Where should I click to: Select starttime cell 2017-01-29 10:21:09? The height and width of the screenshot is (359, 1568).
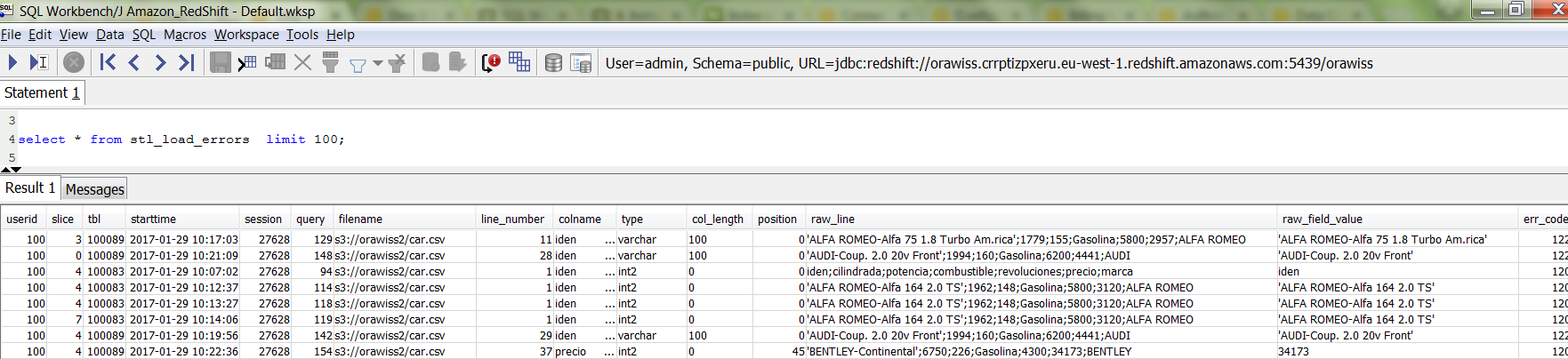pyautogui.click(x=184, y=255)
